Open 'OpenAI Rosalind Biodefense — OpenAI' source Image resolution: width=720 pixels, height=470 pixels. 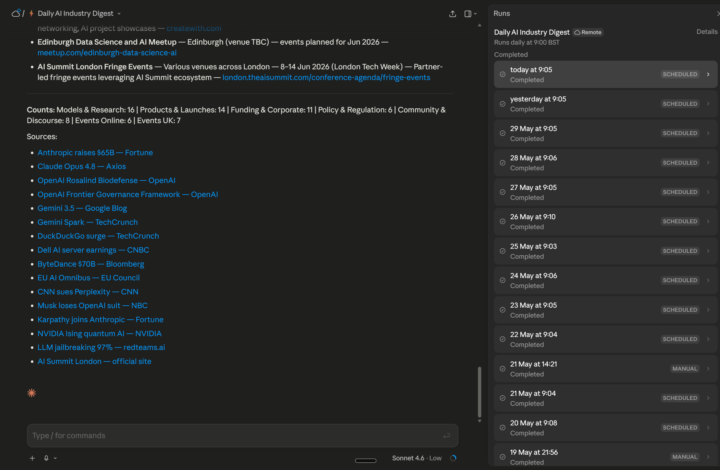(x=106, y=180)
